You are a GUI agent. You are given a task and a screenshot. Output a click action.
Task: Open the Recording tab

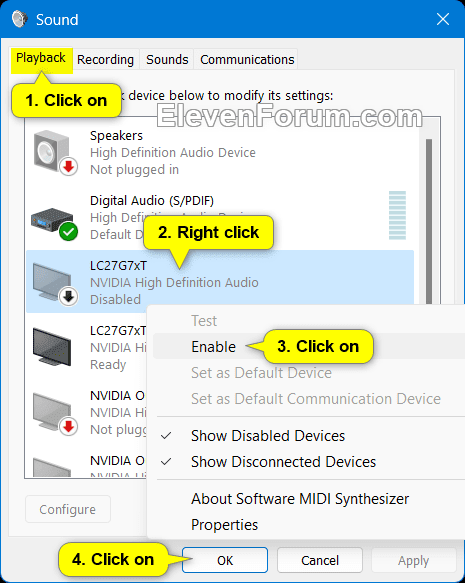pos(106,59)
